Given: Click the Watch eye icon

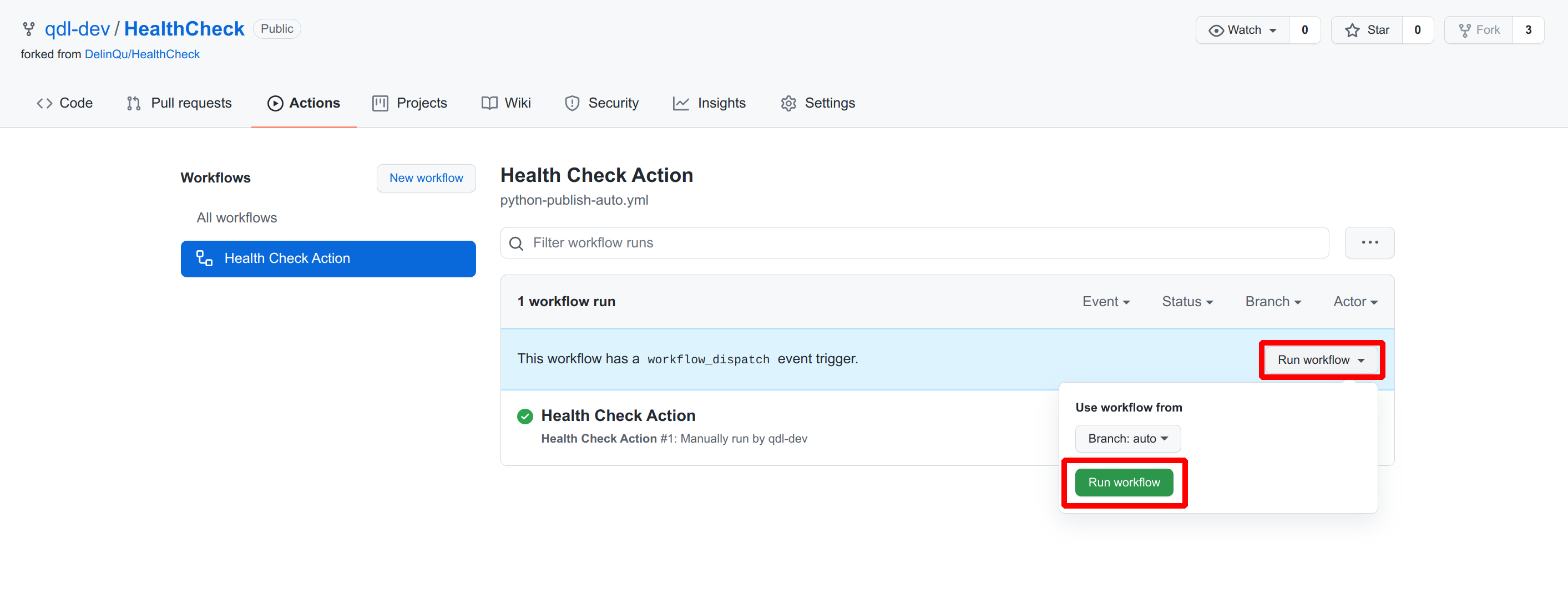Looking at the screenshot, I should click(x=1216, y=31).
